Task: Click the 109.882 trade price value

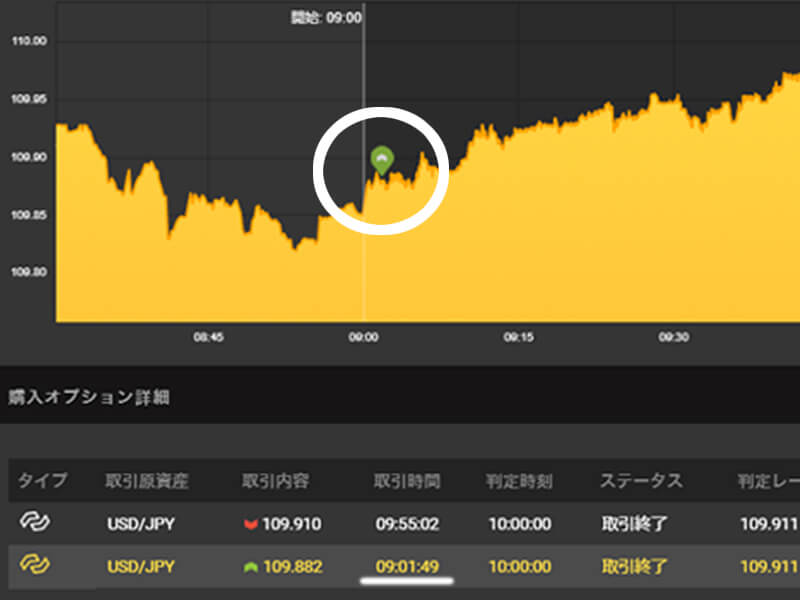Action: click(293, 567)
